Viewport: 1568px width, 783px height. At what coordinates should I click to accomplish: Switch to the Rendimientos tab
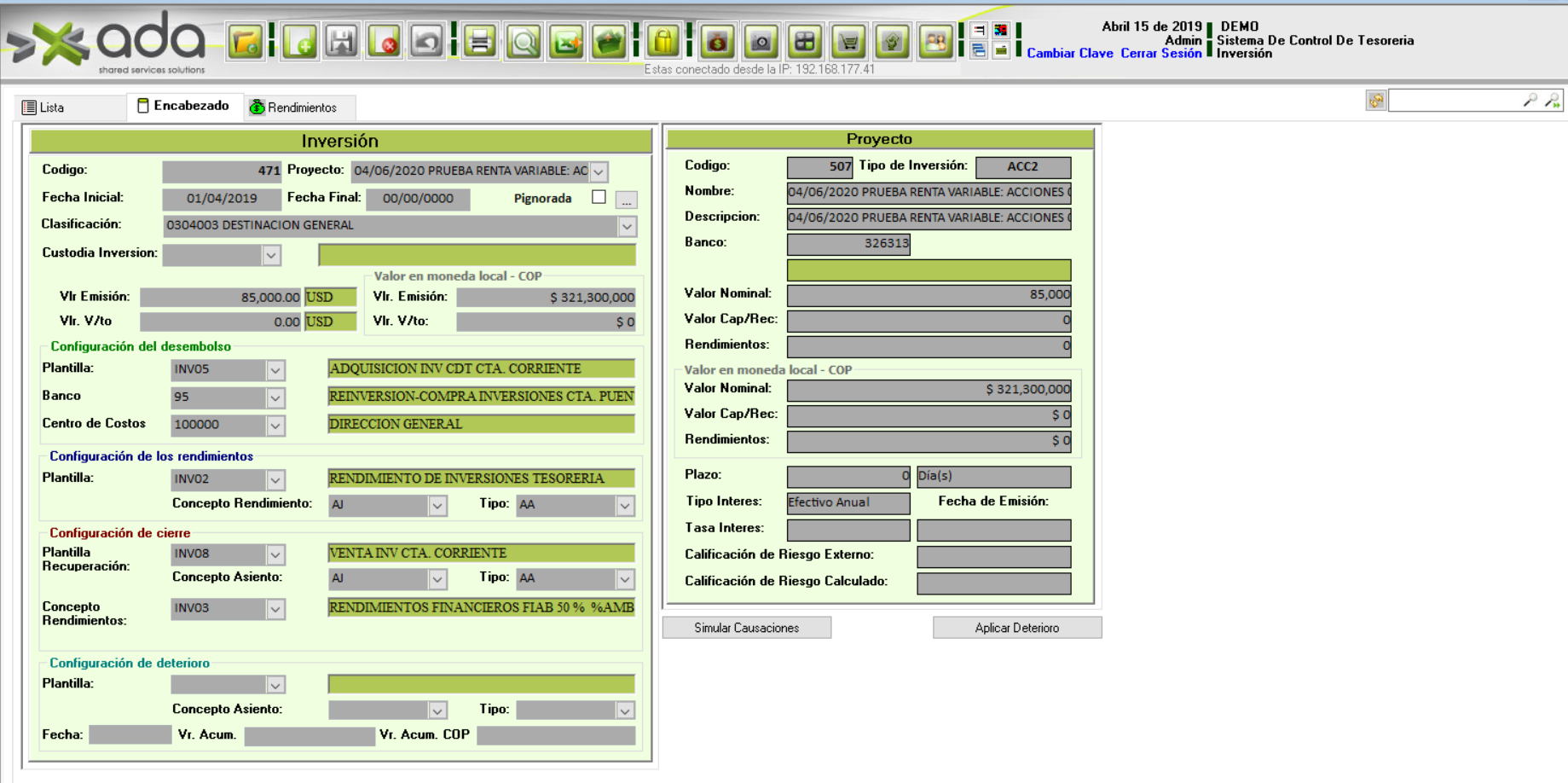pos(293,107)
